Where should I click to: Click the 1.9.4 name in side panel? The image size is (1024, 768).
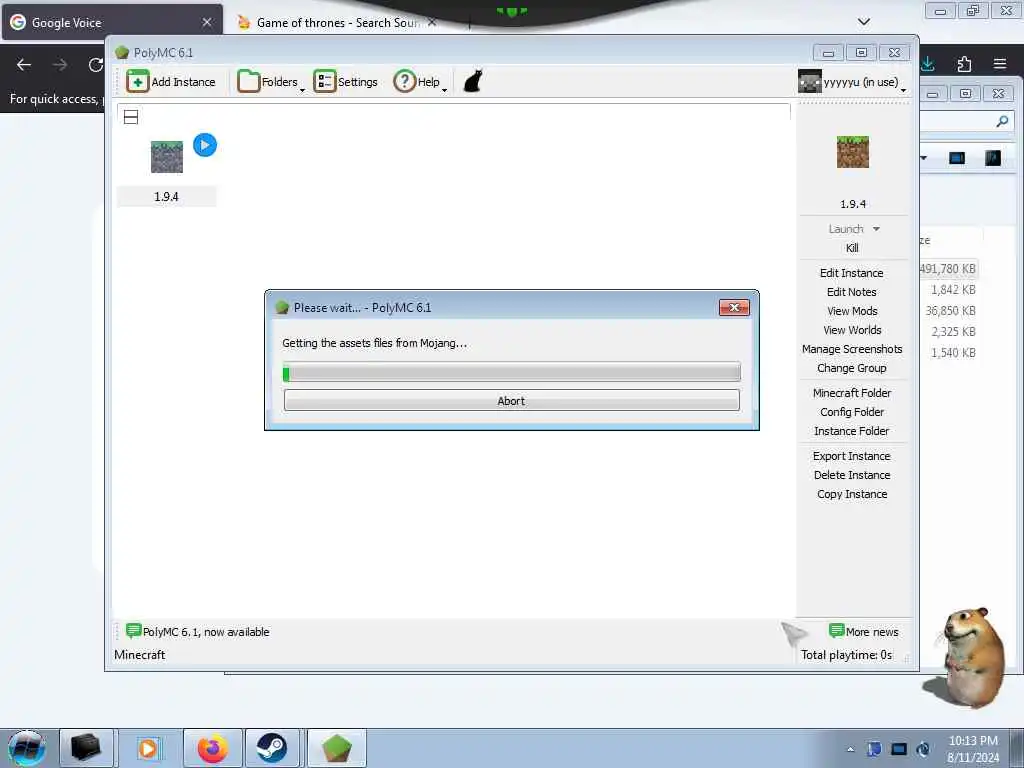[853, 204]
